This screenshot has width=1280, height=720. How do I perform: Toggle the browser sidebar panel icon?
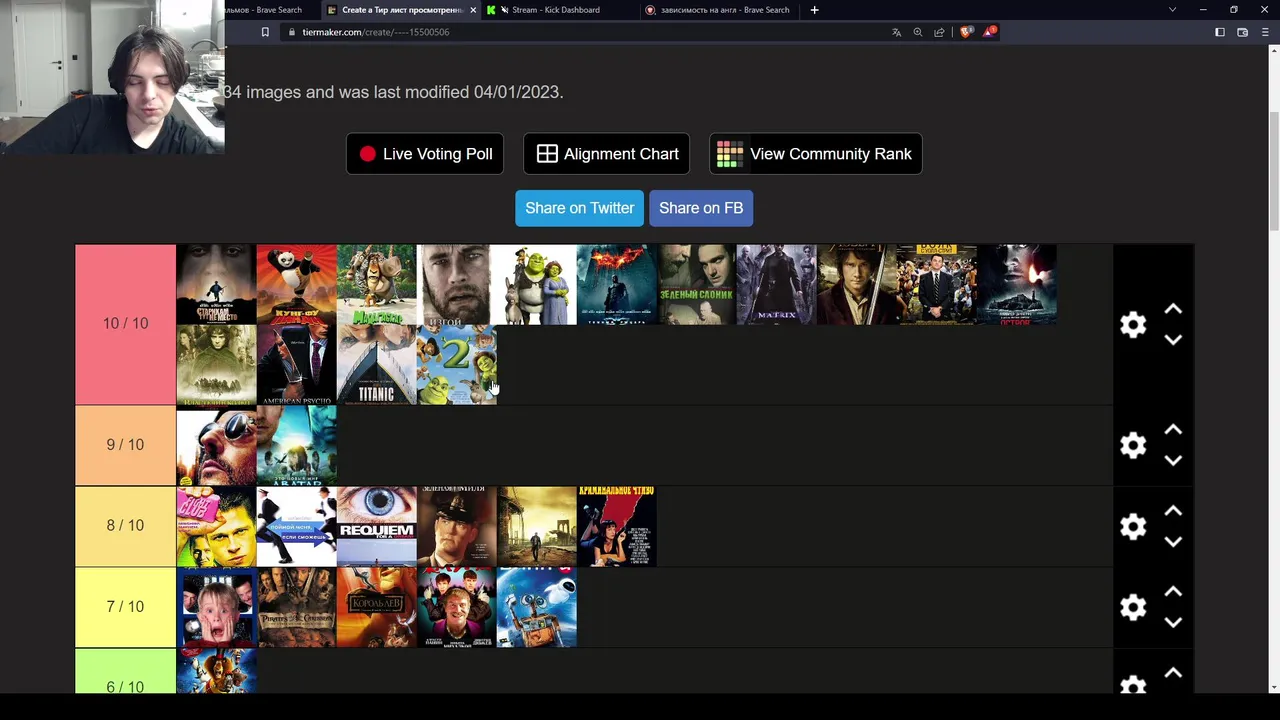point(1220,32)
